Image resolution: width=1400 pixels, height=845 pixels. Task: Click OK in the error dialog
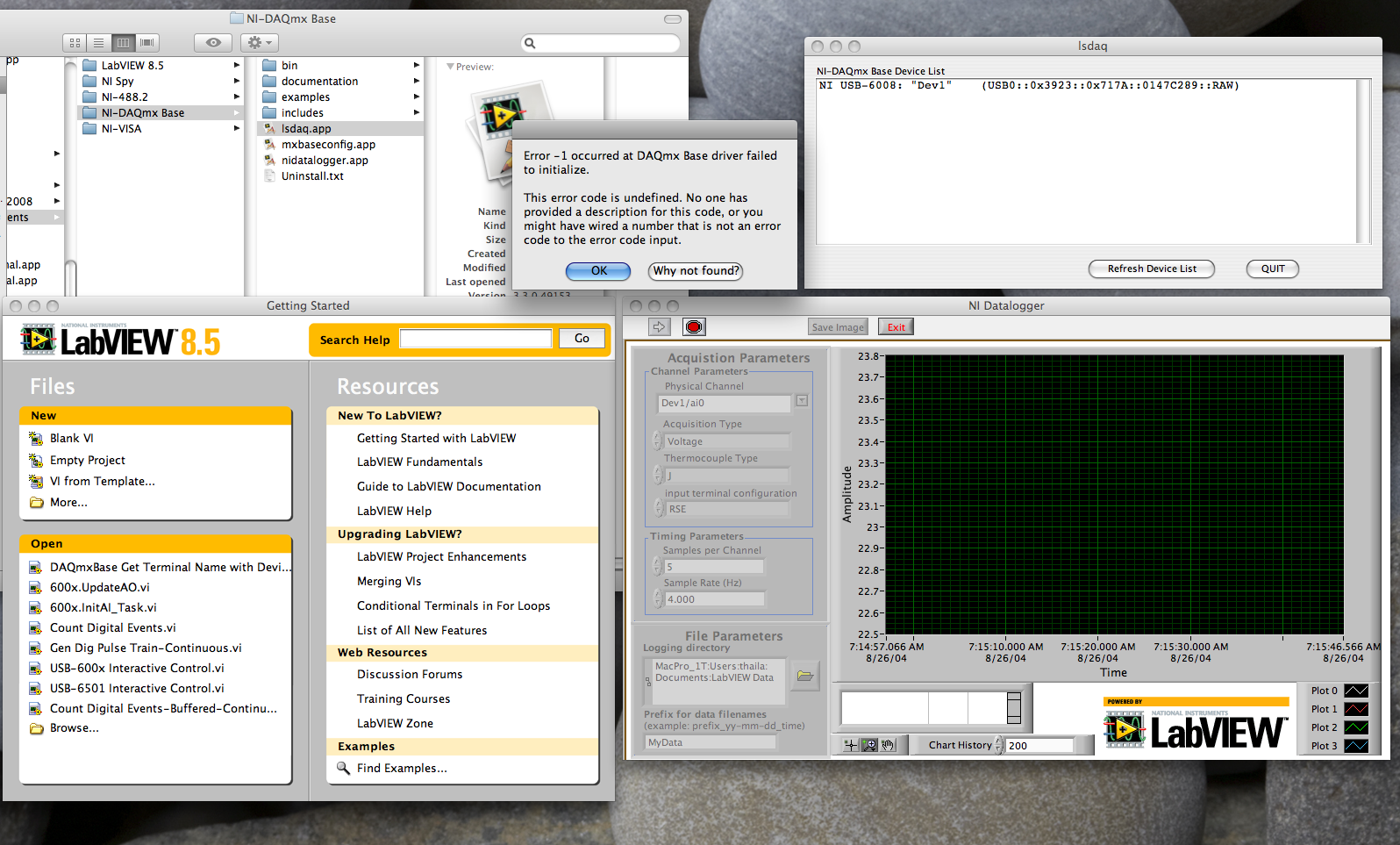598,271
